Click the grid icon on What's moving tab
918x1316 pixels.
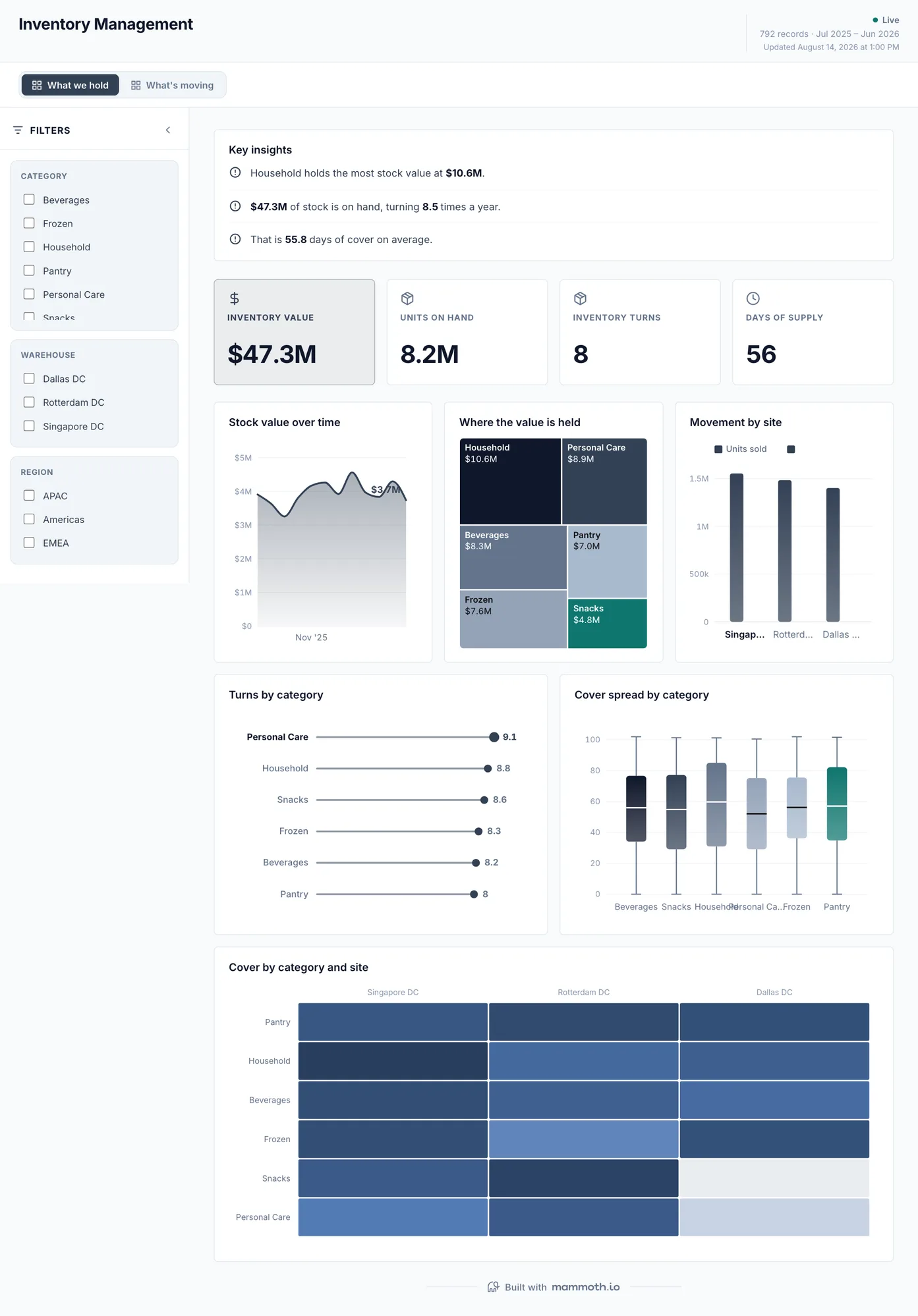(x=136, y=85)
